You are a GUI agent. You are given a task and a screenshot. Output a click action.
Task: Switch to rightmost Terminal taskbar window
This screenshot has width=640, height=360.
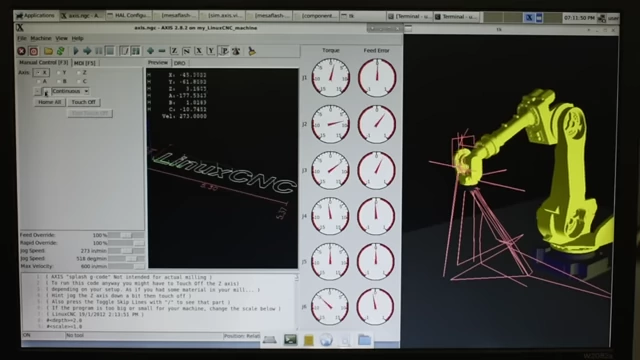coord(456,17)
